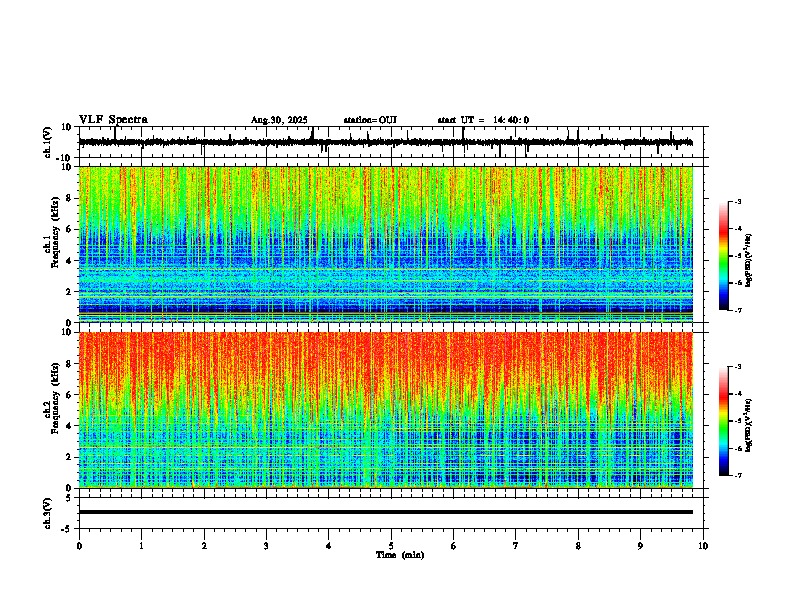792x612 pixels.
Task: Click the ch.2 spectrogram panel
Action: pyautogui.click(x=386, y=410)
